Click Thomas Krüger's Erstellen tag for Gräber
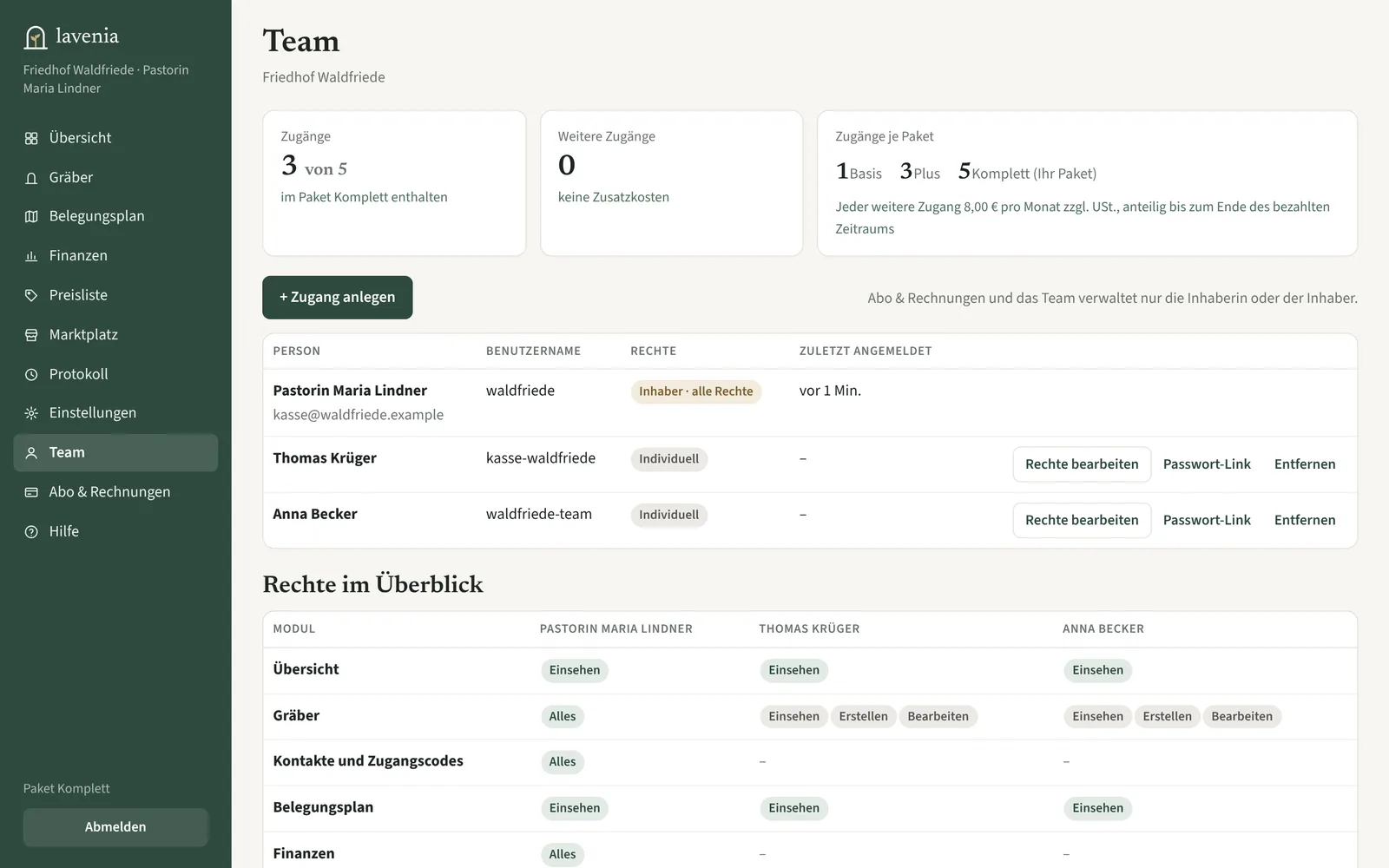Screen dimensions: 1389x868 pyautogui.click(x=863, y=716)
